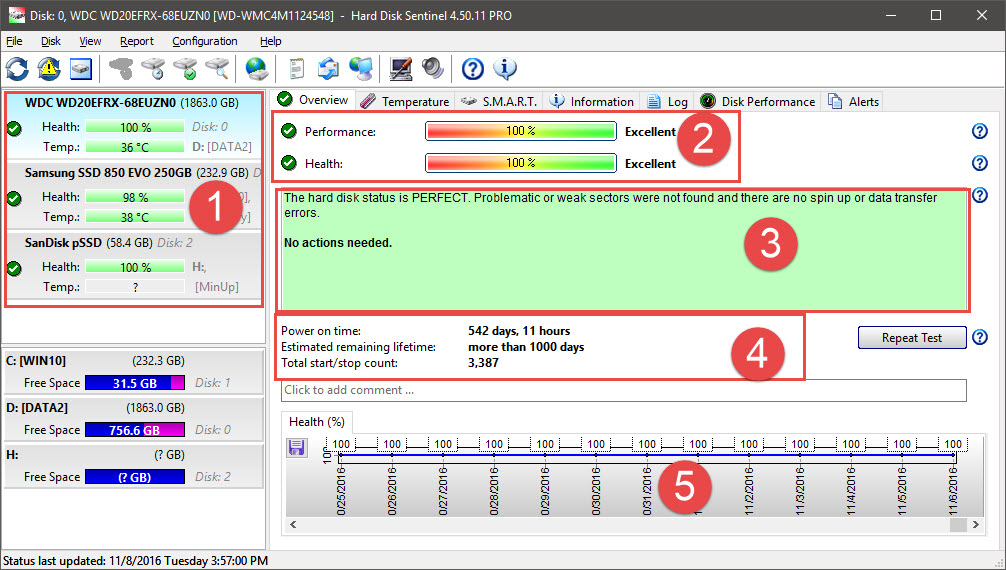Click the save icon beside health graph
The image size is (1006, 570).
click(x=296, y=448)
